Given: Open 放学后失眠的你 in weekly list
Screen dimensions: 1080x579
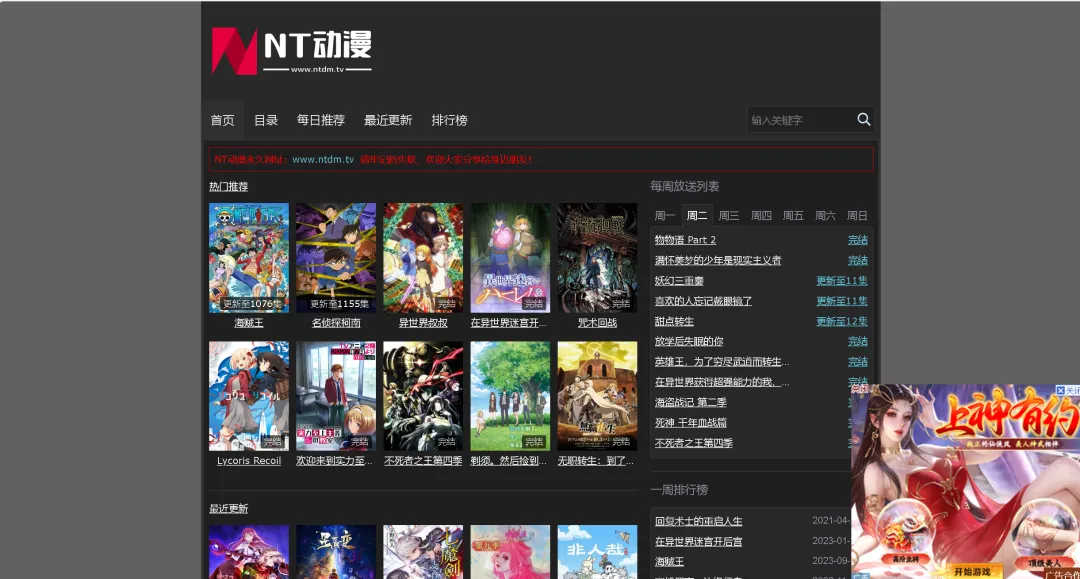Looking at the screenshot, I should 689,341.
